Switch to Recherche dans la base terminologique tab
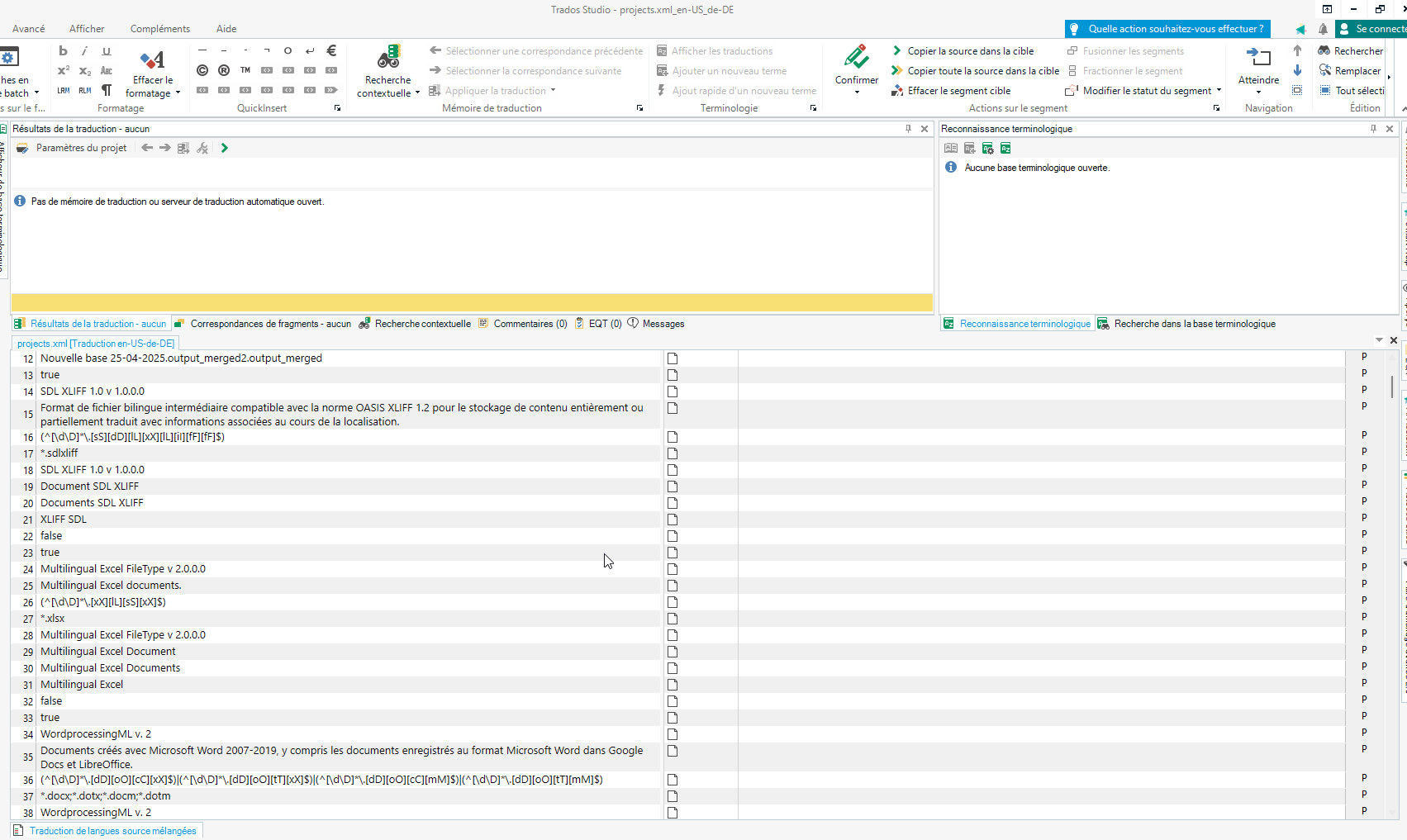The width and height of the screenshot is (1407, 840). [x=1186, y=324]
